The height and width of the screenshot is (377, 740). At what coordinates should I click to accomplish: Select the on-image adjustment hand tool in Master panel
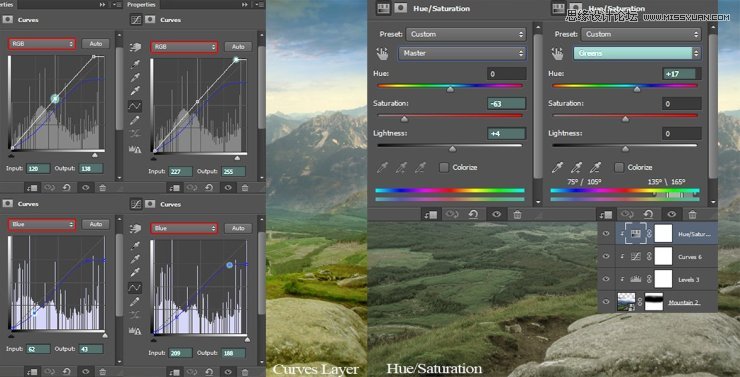(x=382, y=53)
